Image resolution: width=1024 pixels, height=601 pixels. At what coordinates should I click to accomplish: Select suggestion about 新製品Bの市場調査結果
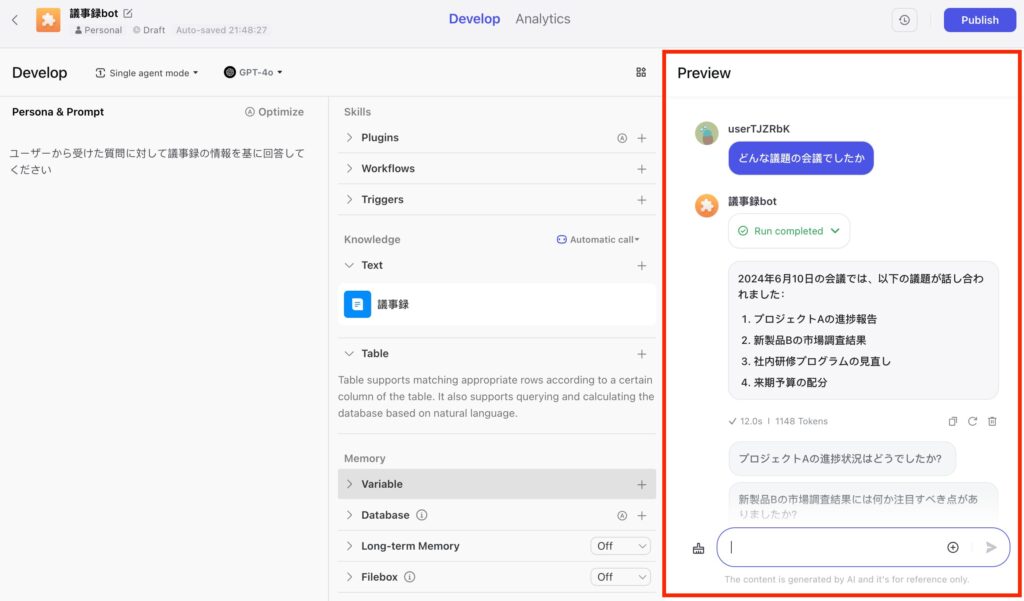pyautogui.click(x=863, y=504)
